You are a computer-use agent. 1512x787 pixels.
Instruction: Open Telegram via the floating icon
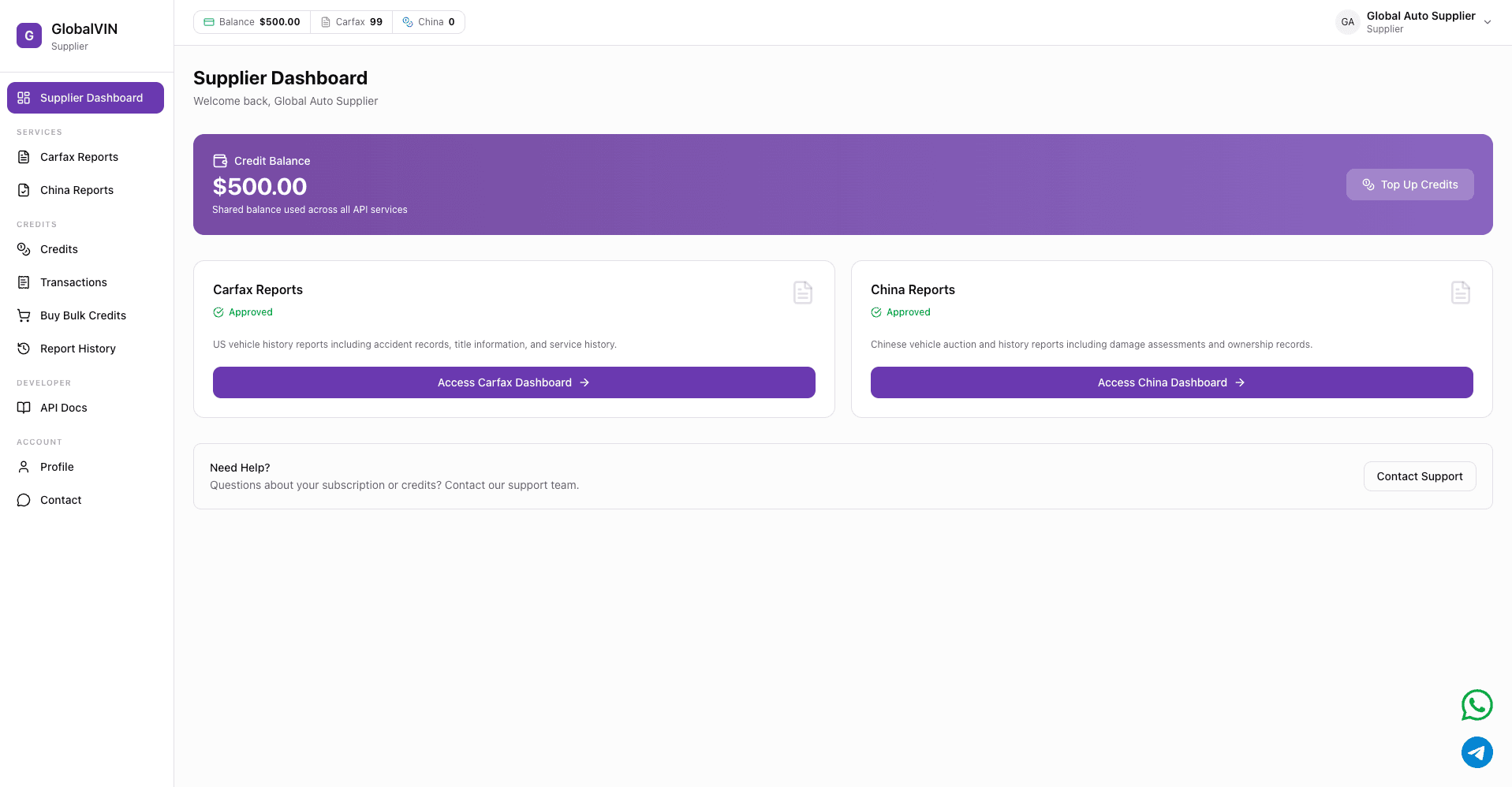pos(1477,752)
